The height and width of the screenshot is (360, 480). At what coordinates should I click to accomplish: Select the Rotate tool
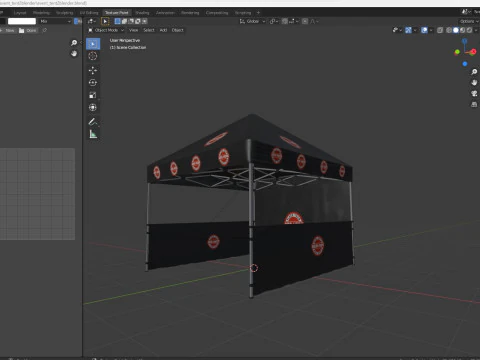pyautogui.click(x=93, y=82)
